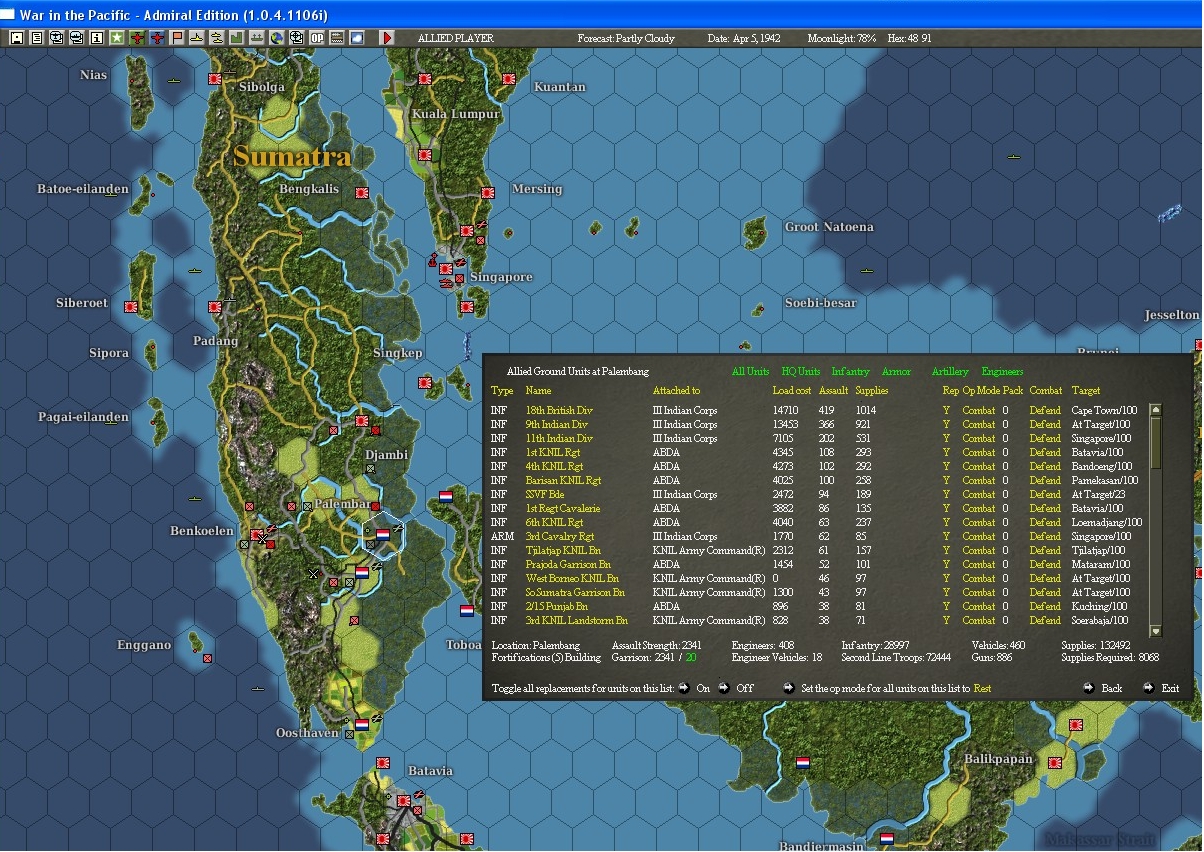
Task: Change 'Defend' setting for Barisan KNIL Rgt
Action: pos(1045,480)
